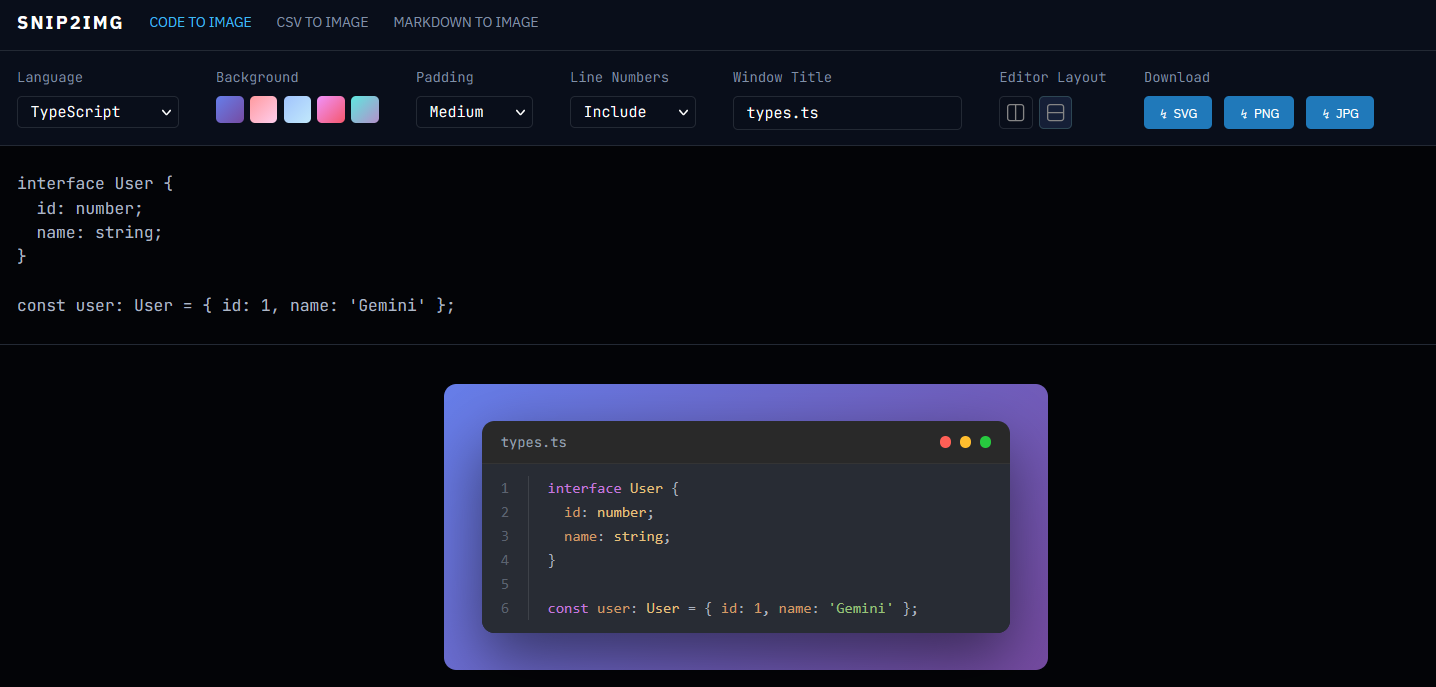Pick the purple-blue gradient background swatch
Image resolution: width=1436 pixels, height=687 pixels.
(x=230, y=110)
